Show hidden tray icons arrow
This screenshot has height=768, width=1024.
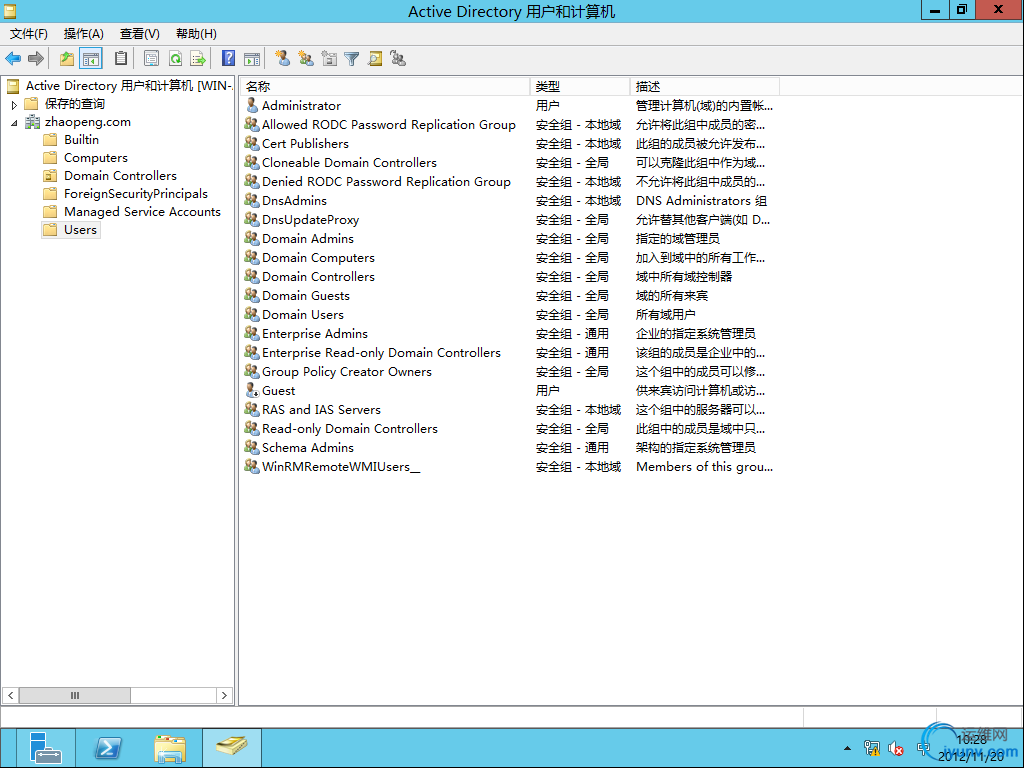click(x=847, y=748)
